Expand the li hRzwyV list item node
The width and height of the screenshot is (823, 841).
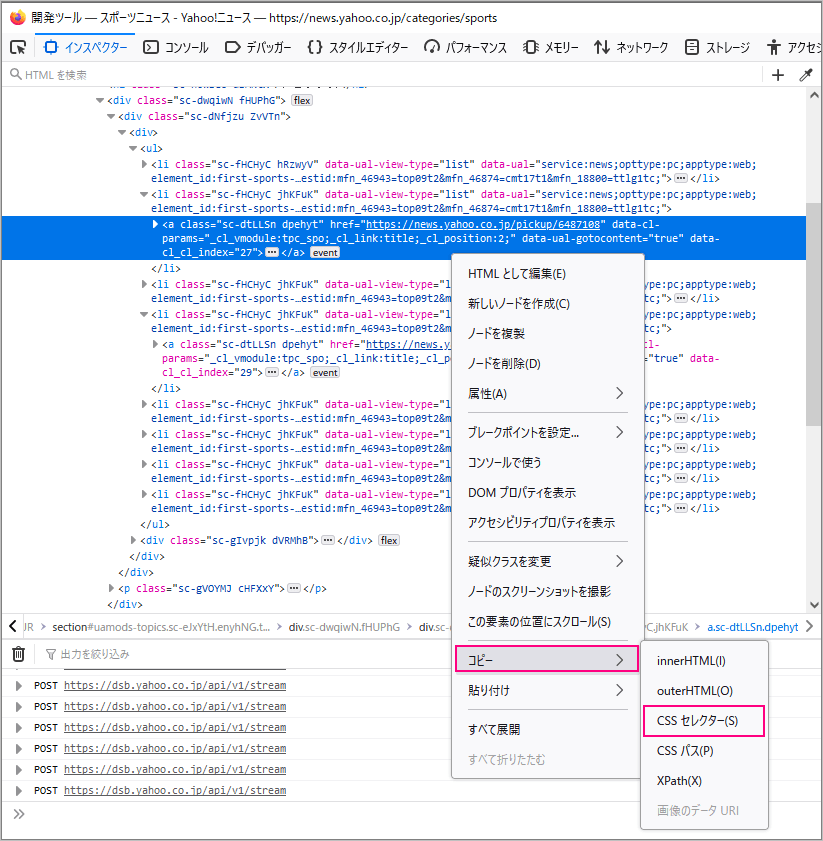click(x=144, y=164)
